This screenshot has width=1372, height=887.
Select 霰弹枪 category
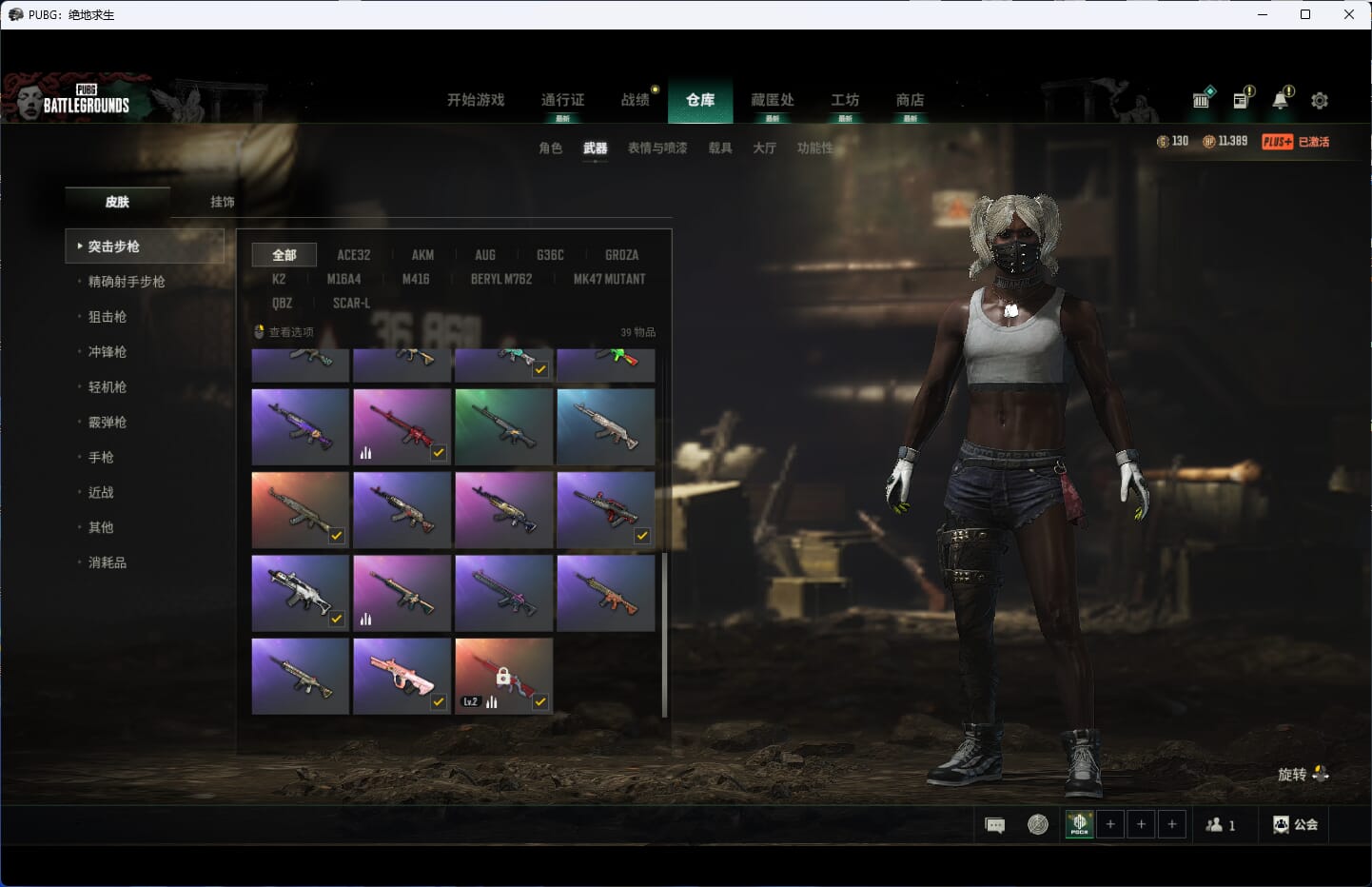click(x=108, y=423)
